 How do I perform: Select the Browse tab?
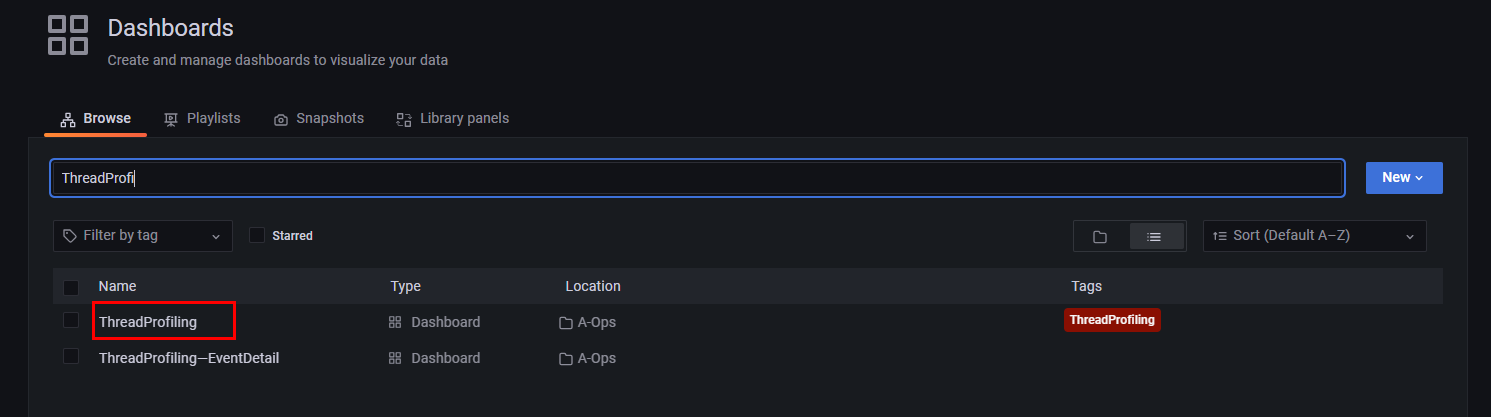point(96,118)
